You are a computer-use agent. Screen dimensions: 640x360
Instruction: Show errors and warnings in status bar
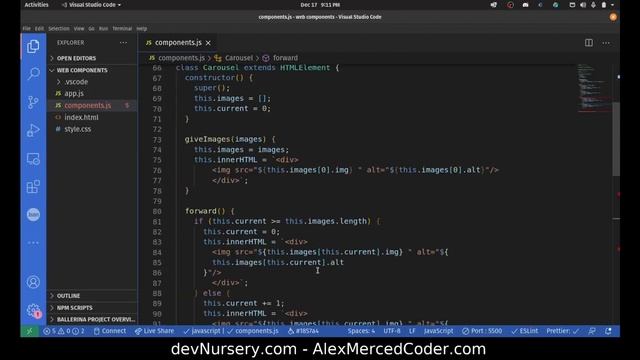[x=64, y=331]
